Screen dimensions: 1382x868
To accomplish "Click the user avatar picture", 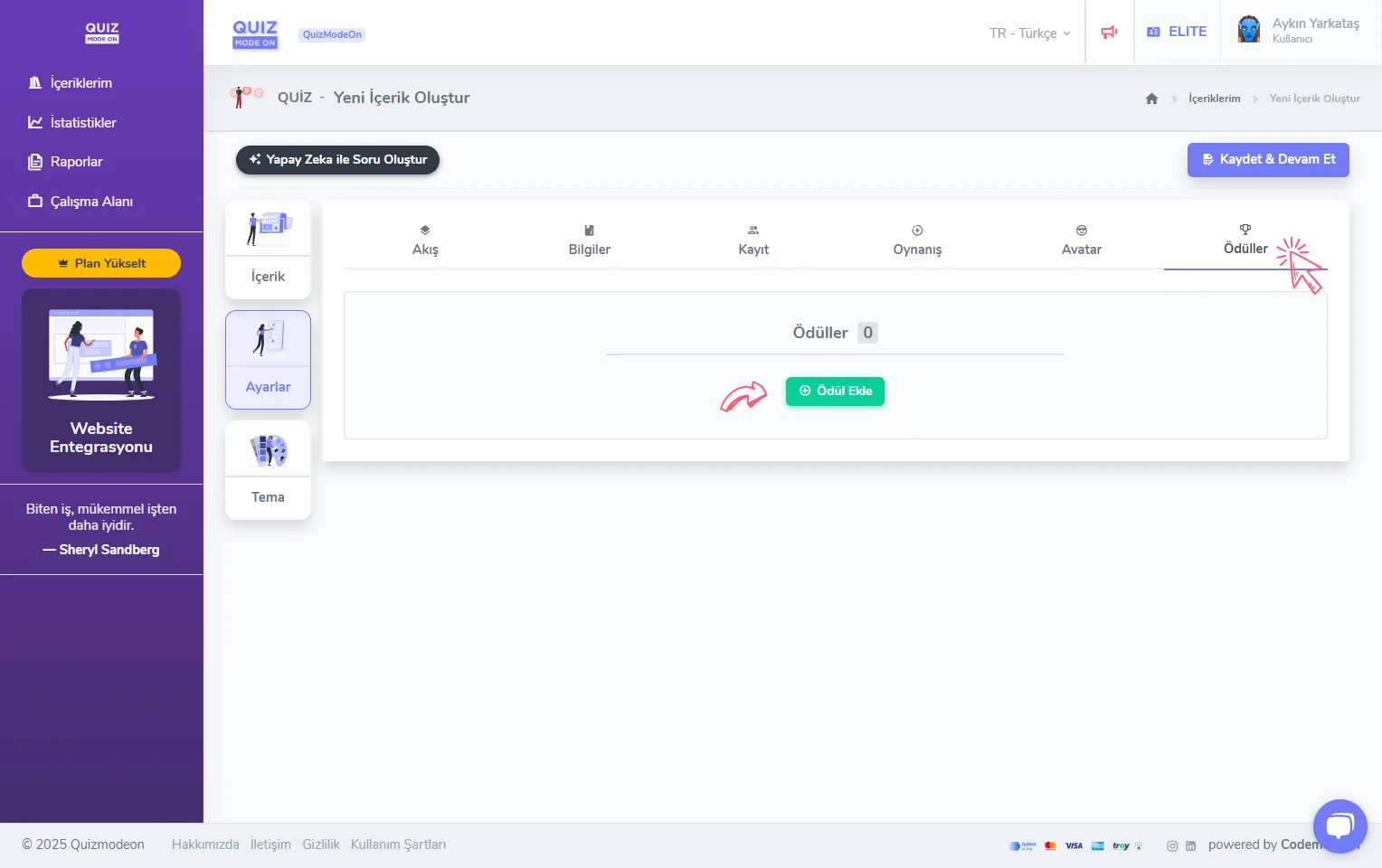I will click(1249, 31).
